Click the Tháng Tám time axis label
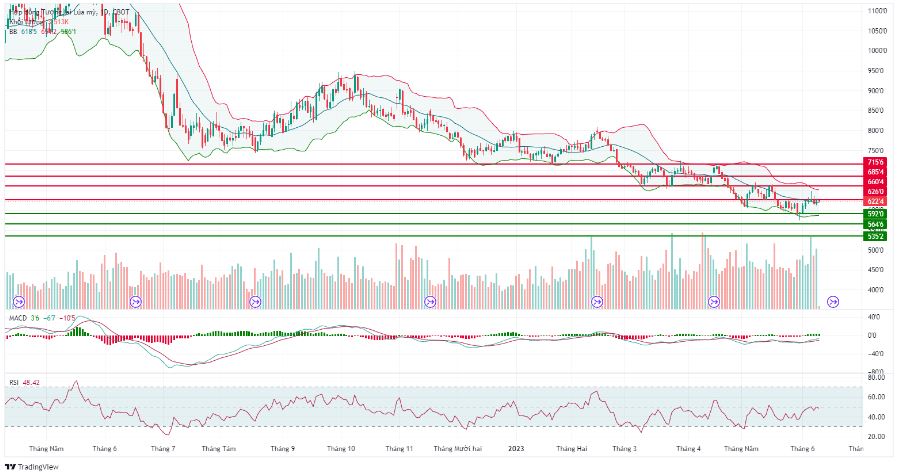The width and height of the screenshot is (902, 472). (x=219, y=448)
